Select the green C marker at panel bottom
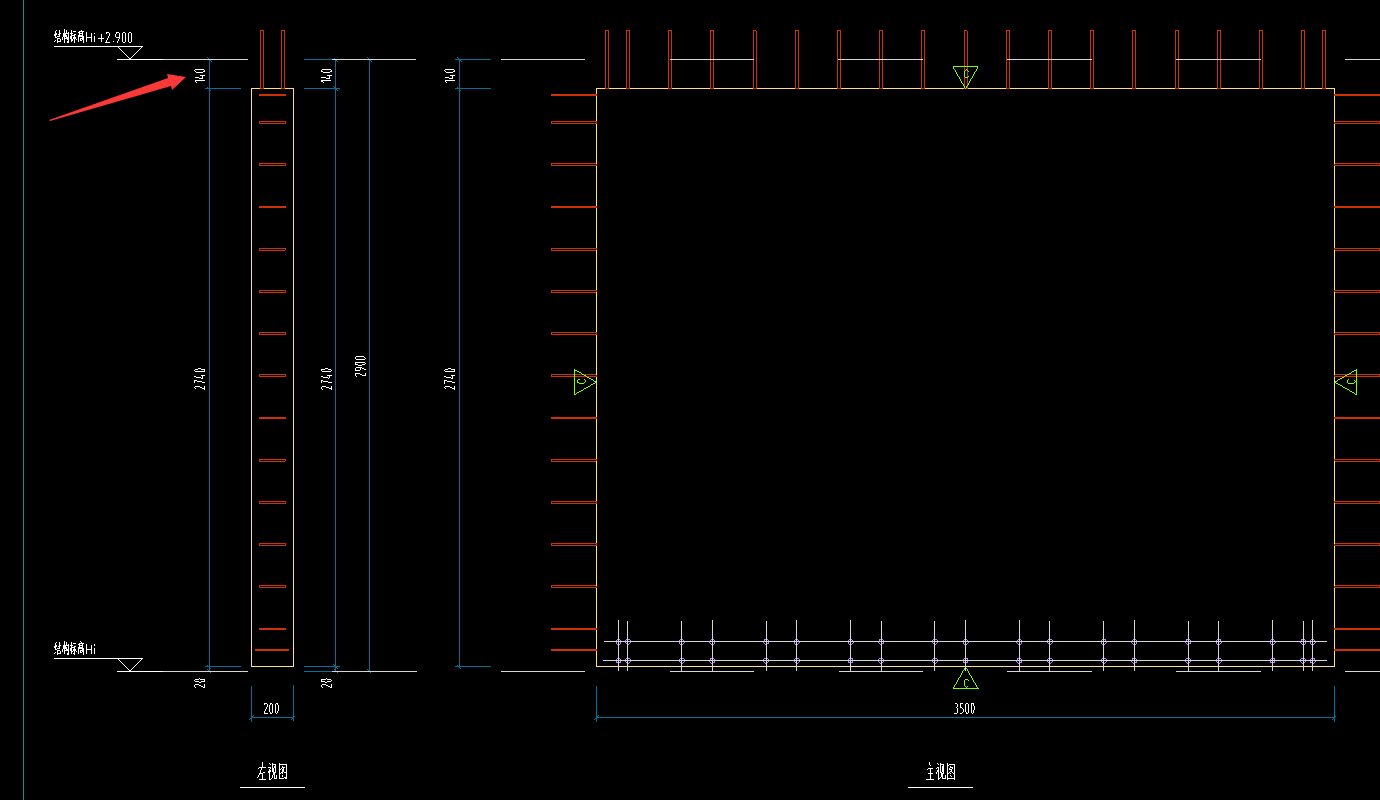Screen dimensions: 1380x800 click(965, 679)
